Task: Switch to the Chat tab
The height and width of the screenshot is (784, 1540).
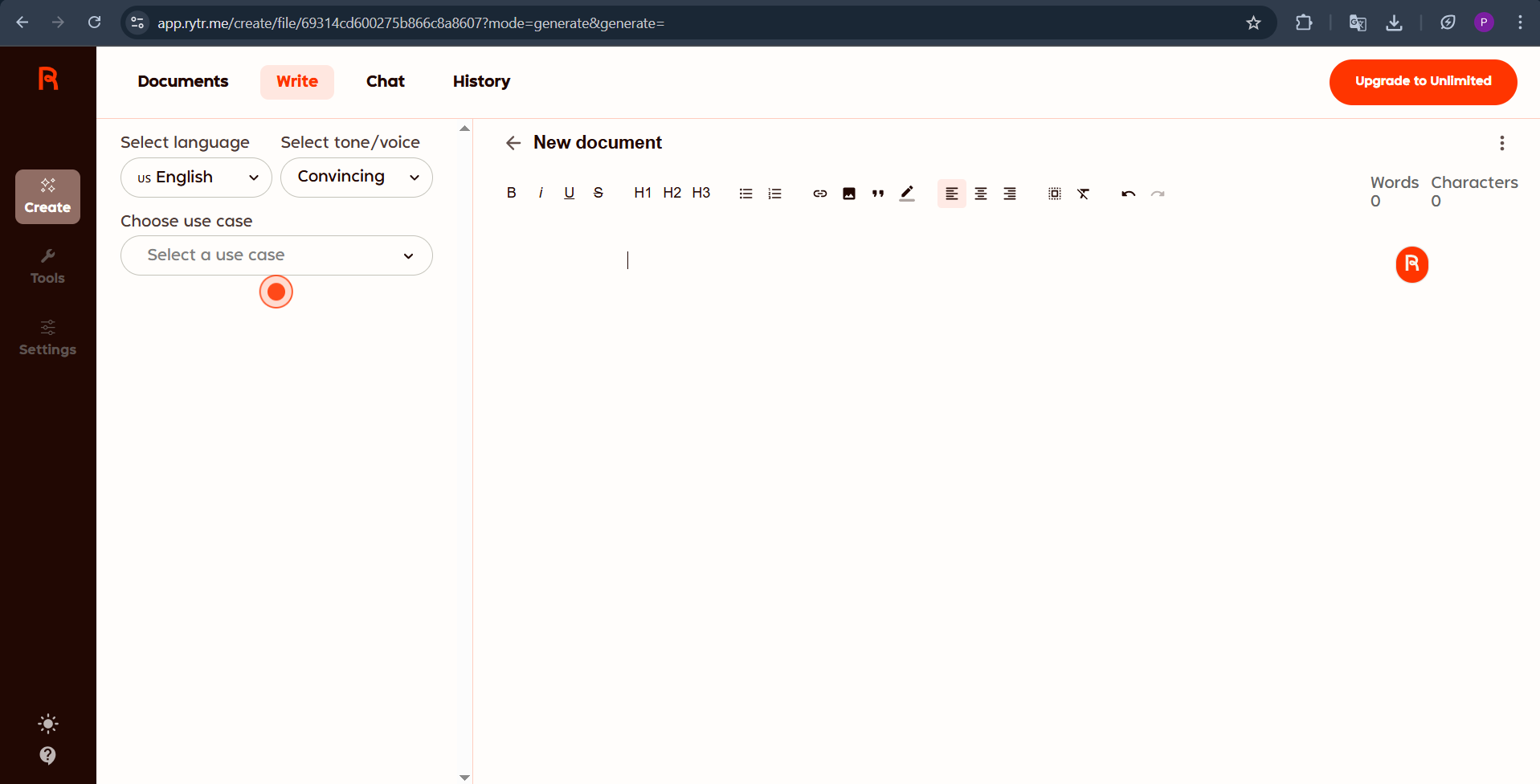Action: click(x=385, y=82)
